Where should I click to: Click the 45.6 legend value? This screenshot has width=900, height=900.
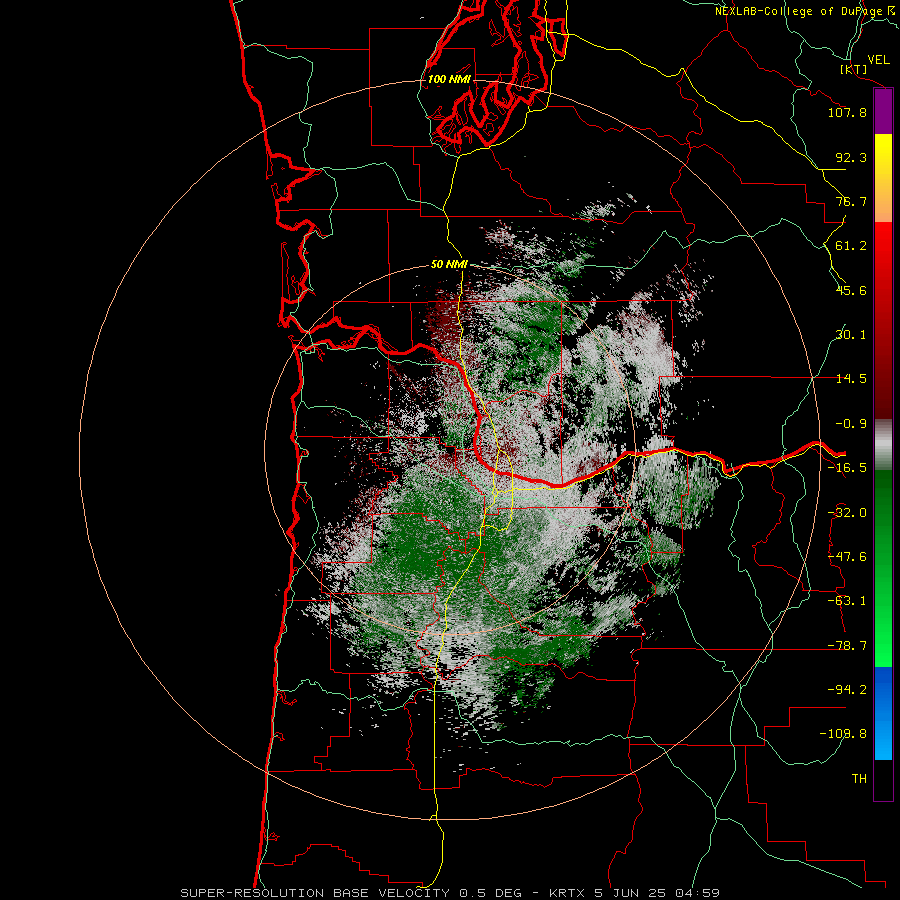point(851,290)
